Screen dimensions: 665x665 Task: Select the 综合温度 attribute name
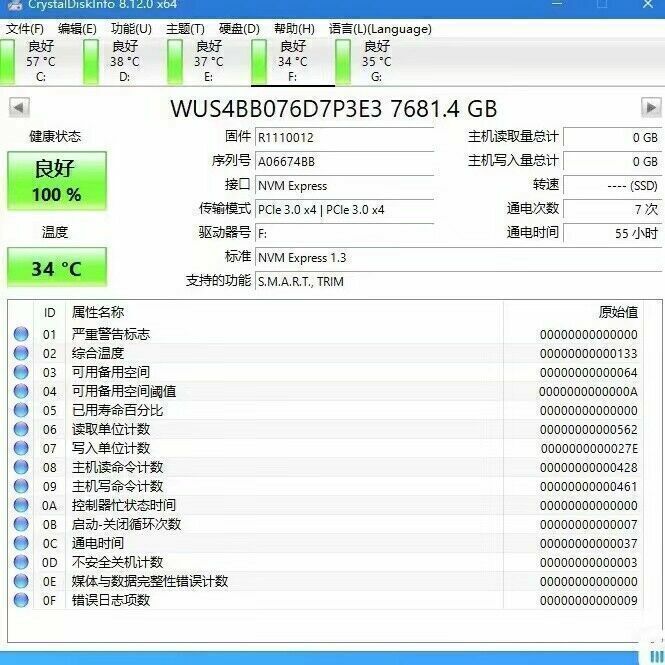point(98,353)
